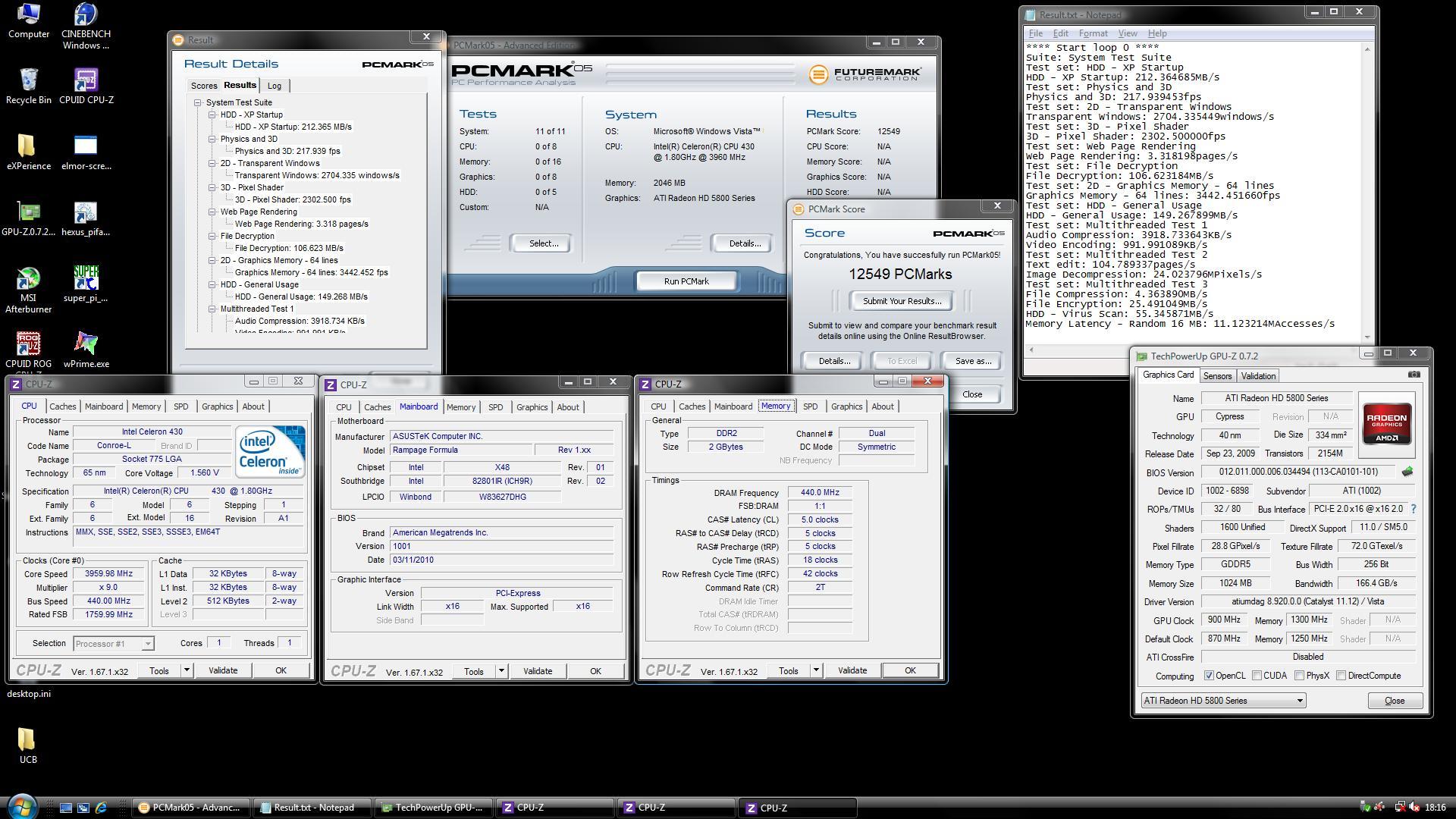Toggle DirectCompute checkbox in GPU-Z
Image resolution: width=1456 pixels, height=819 pixels.
[1341, 676]
